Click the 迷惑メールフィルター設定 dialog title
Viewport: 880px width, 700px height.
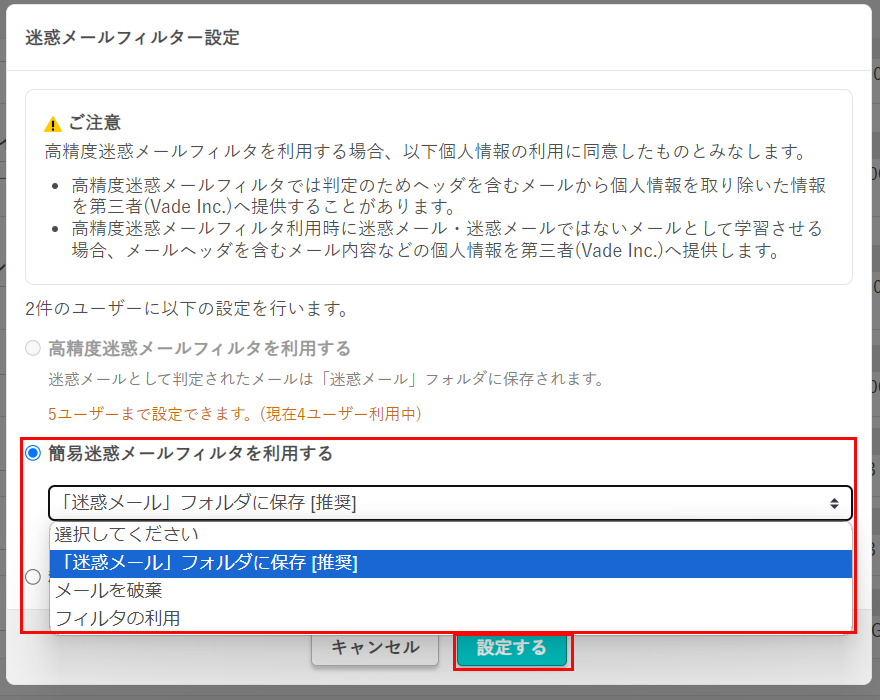click(128, 38)
